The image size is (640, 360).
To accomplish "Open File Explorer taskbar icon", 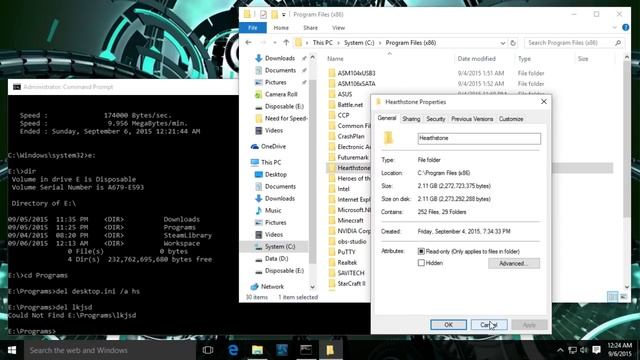I will click(257, 350).
